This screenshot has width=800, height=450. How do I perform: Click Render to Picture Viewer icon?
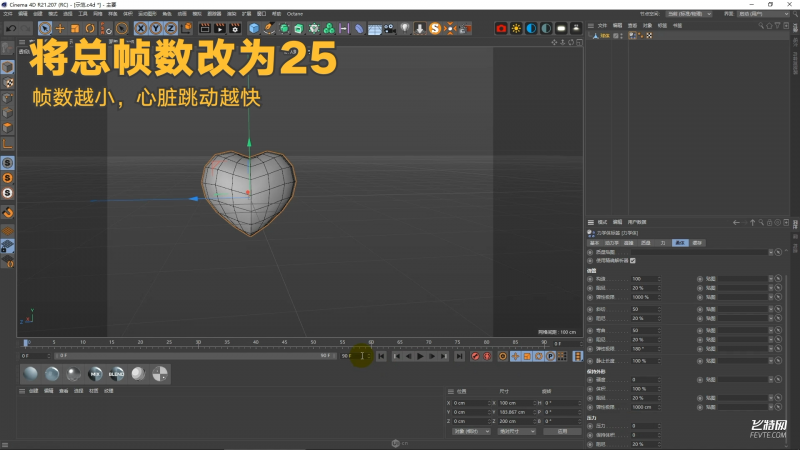pyautogui.click(x=220, y=29)
